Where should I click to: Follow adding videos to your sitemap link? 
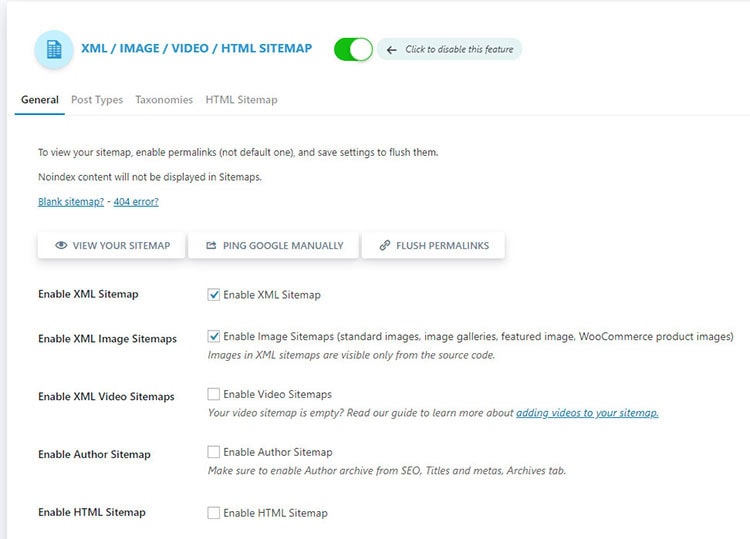[x=587, y=413]
